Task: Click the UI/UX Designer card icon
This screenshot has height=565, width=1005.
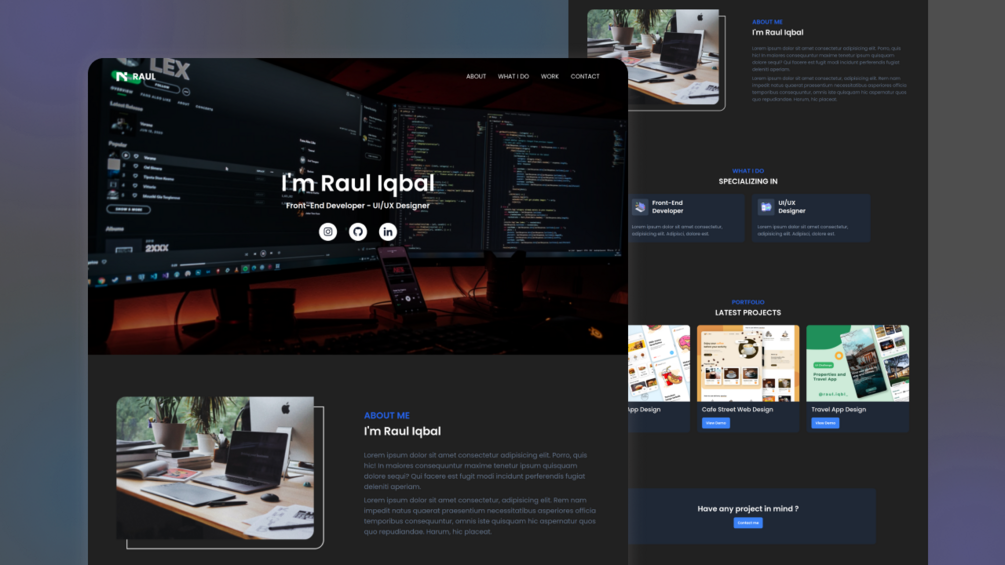Action: [x=765, y=207]
